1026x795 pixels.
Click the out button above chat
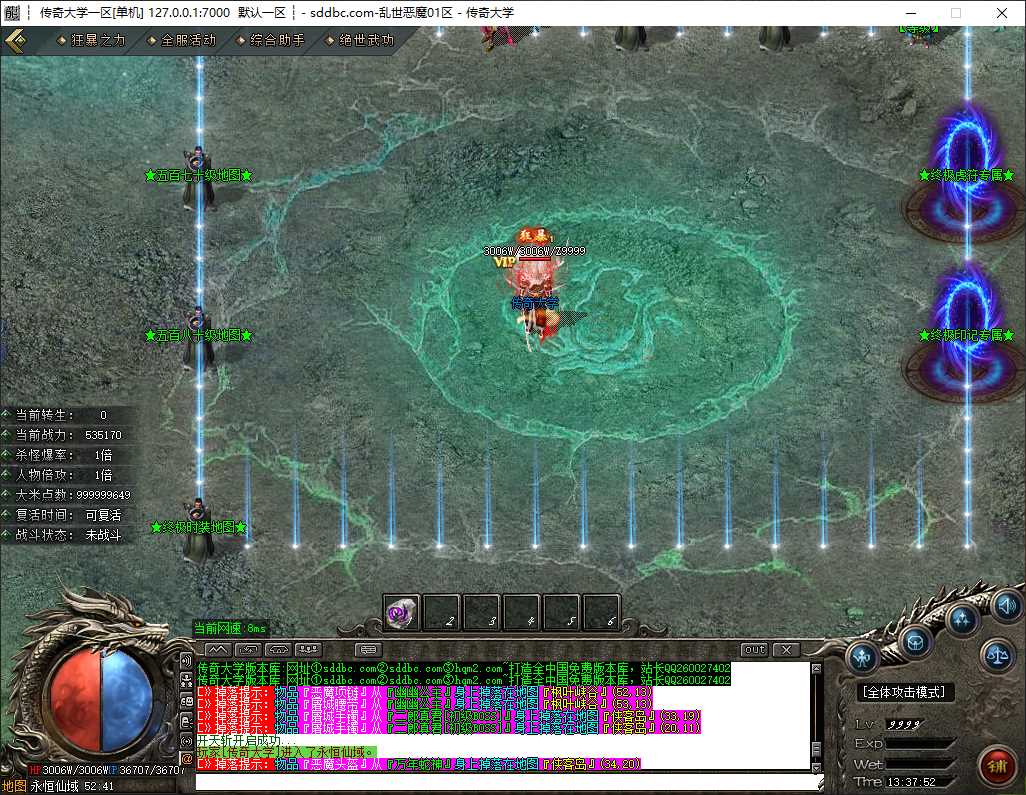click(754, 649)
